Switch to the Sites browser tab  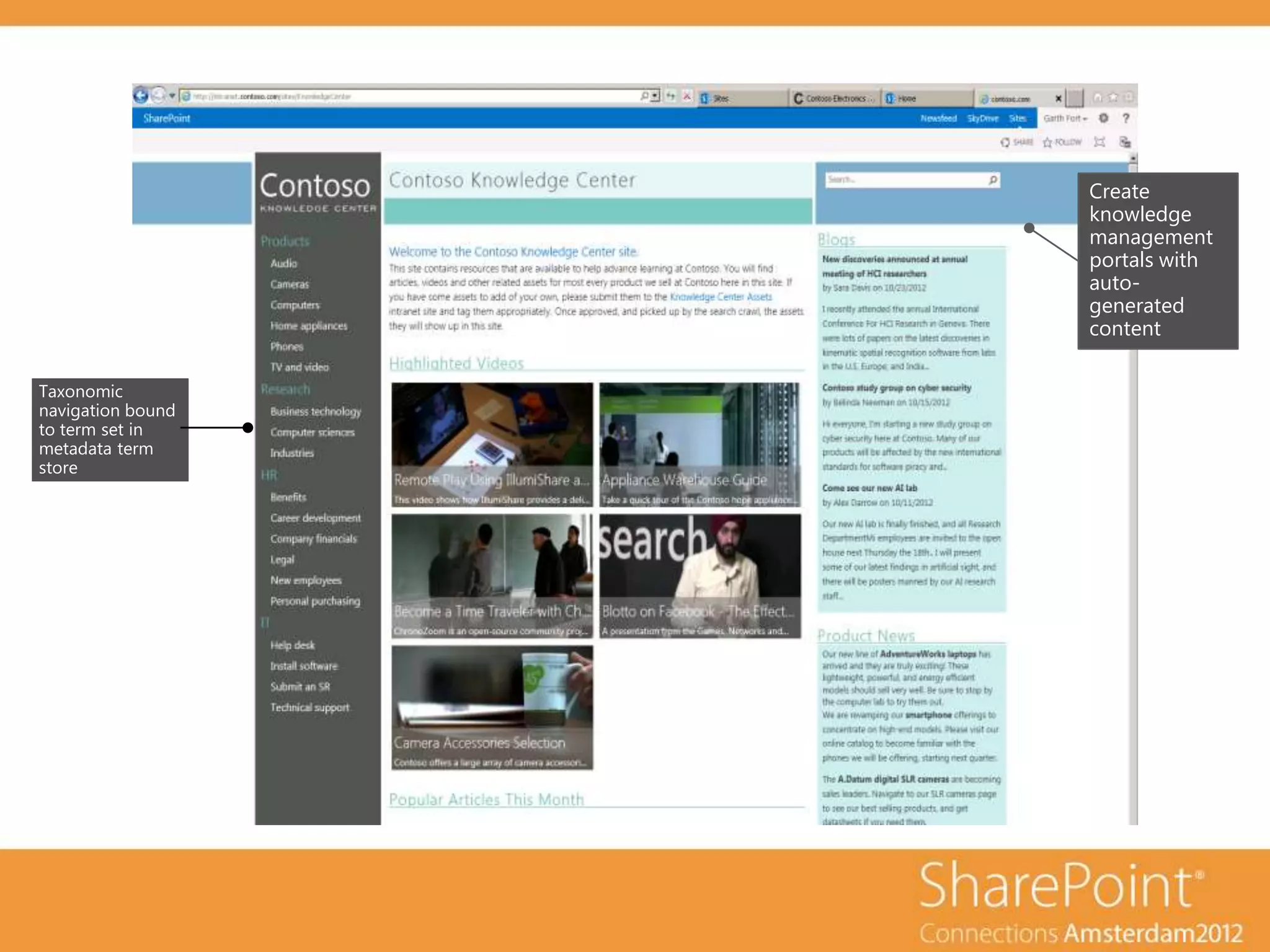[x=743, y=98]
